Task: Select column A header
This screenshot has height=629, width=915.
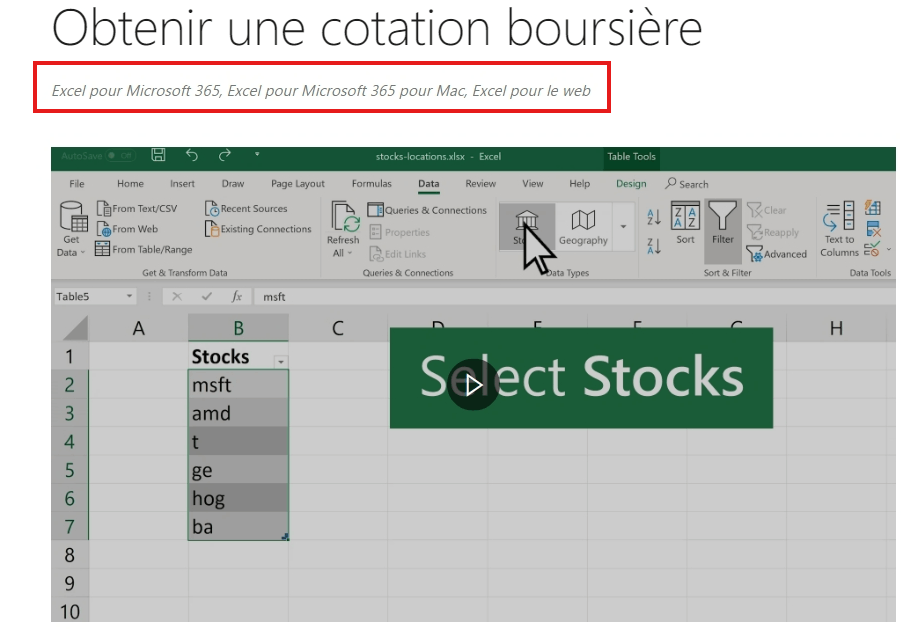Action: click(138, 328)
